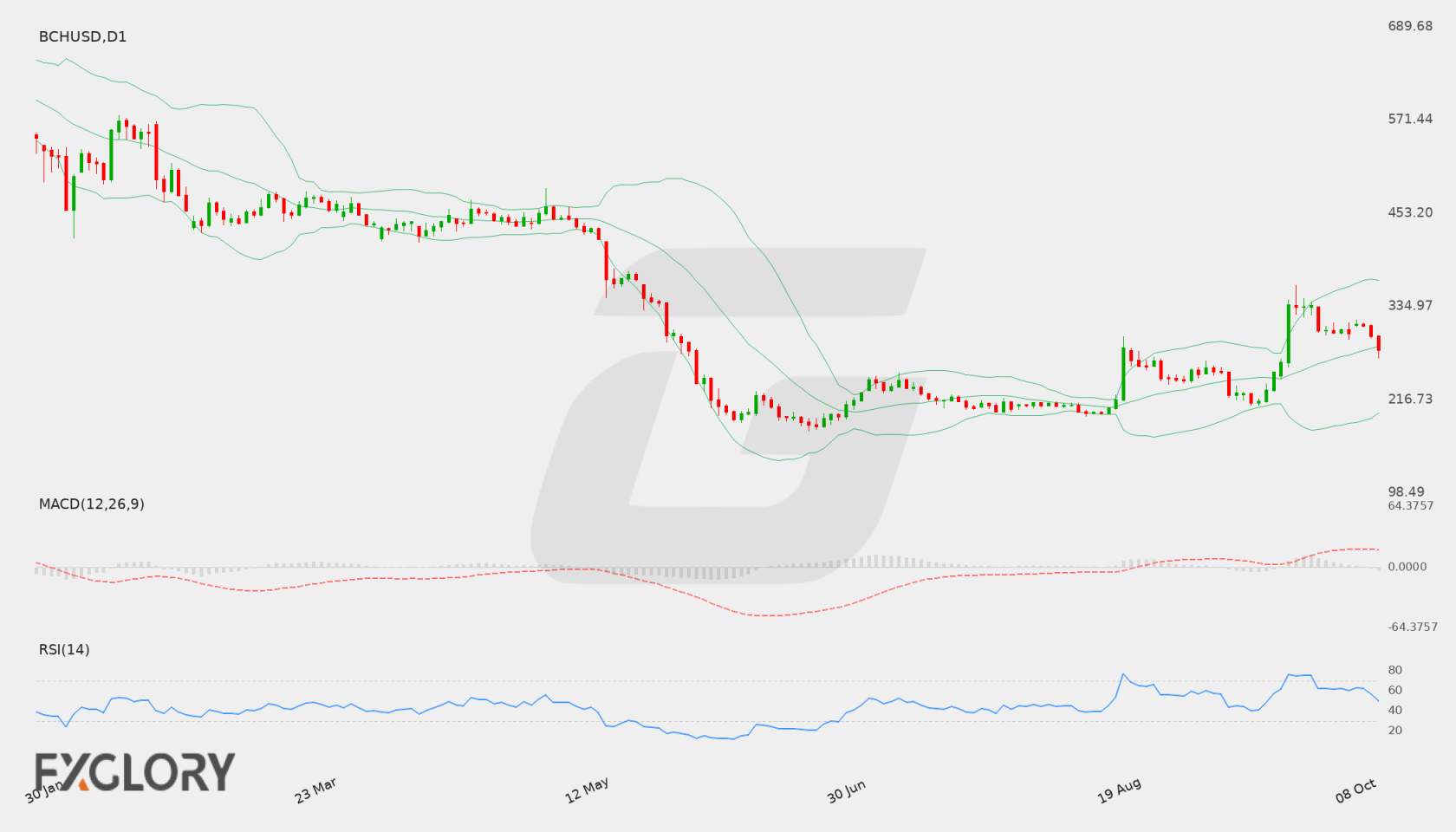Click the 08 Oct date label
Image resolution: width=1456 pixels, height=832 pixels.
(1355, 790)
